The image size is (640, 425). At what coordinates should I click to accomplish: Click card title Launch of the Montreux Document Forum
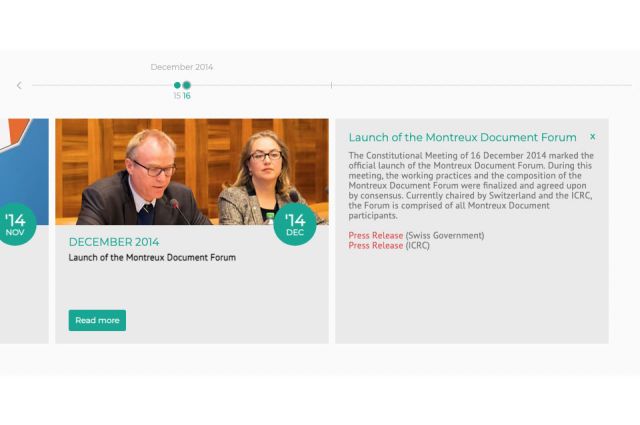[152, 258]
